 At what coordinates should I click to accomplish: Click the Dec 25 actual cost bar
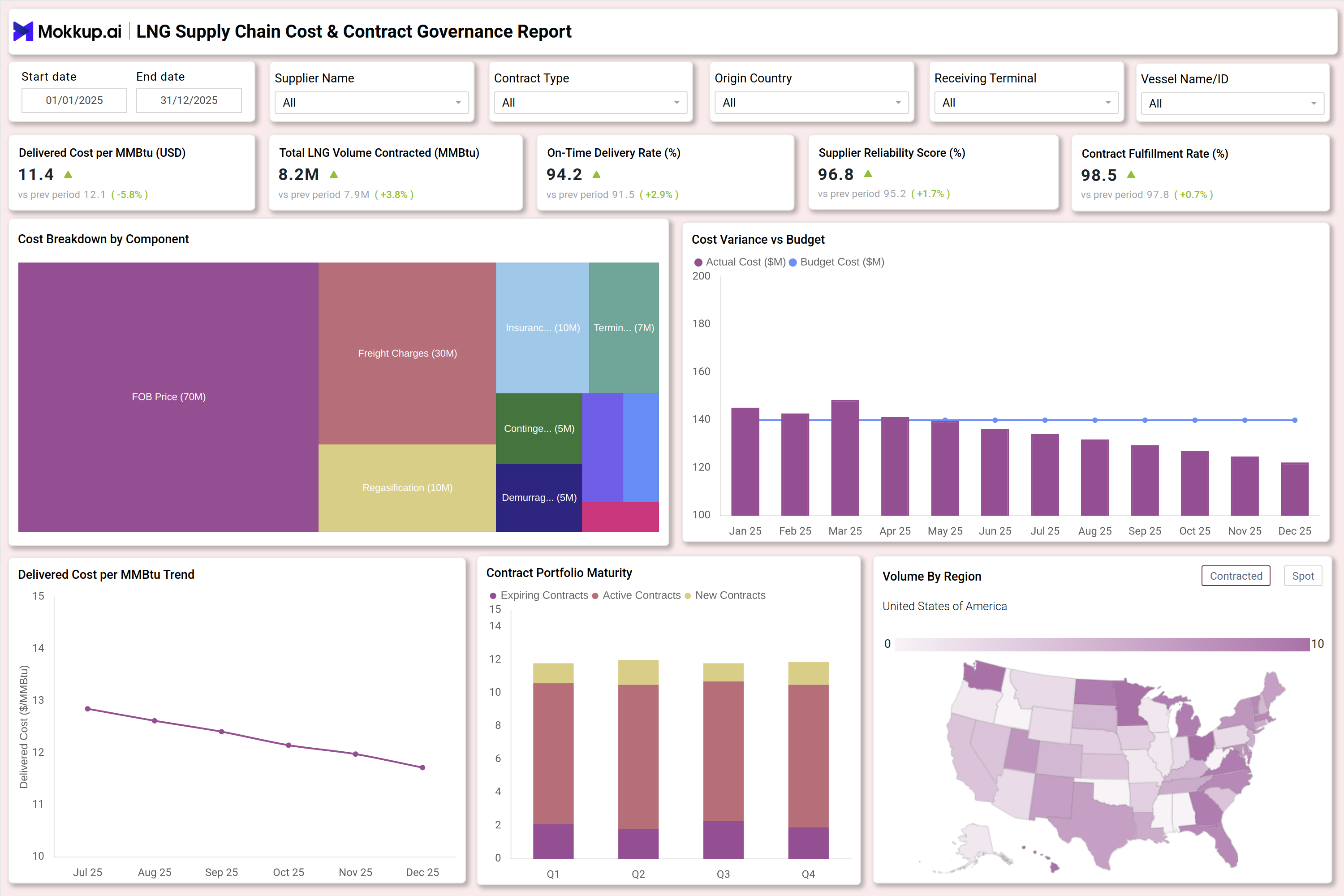pyautogui.click(x=1294, y=489)
